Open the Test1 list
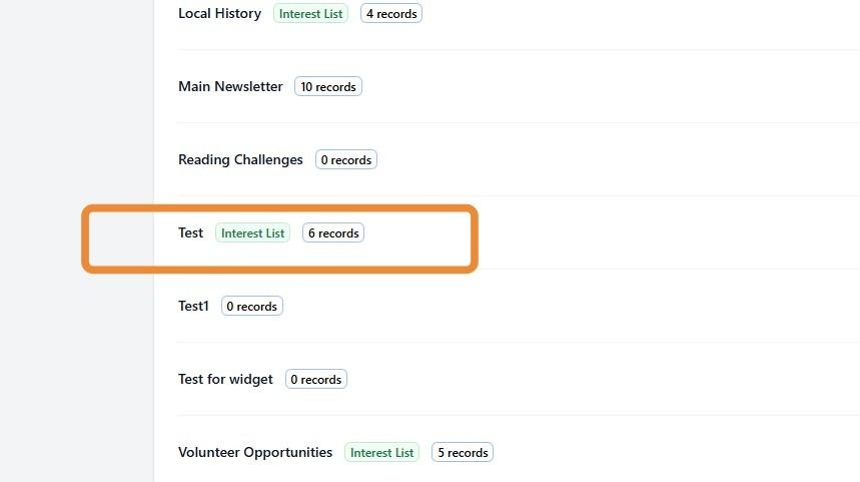This screenshot has width=860, height=482. point(193,306)
